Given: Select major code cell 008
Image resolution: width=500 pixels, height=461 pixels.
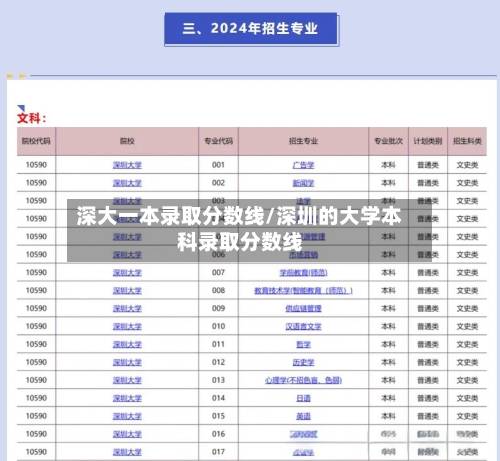Looking at the screenshot, I should point(218,290).
